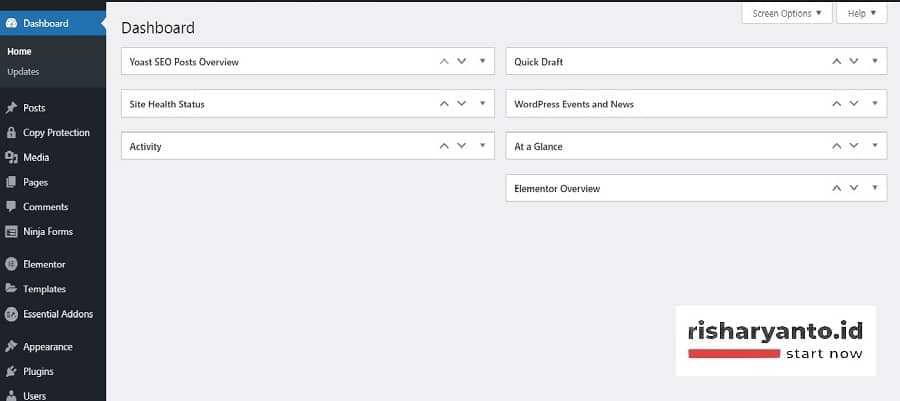The image size is (900, 401).
Task: Click the Comments speech bubble icon
Action: tap(11, 207)
